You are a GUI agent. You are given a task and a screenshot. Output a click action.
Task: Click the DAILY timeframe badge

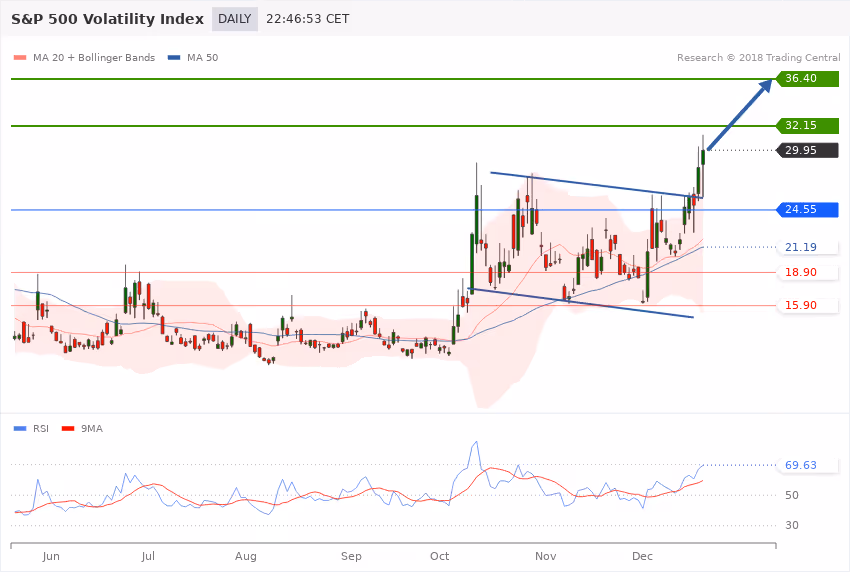pos(234,19)
